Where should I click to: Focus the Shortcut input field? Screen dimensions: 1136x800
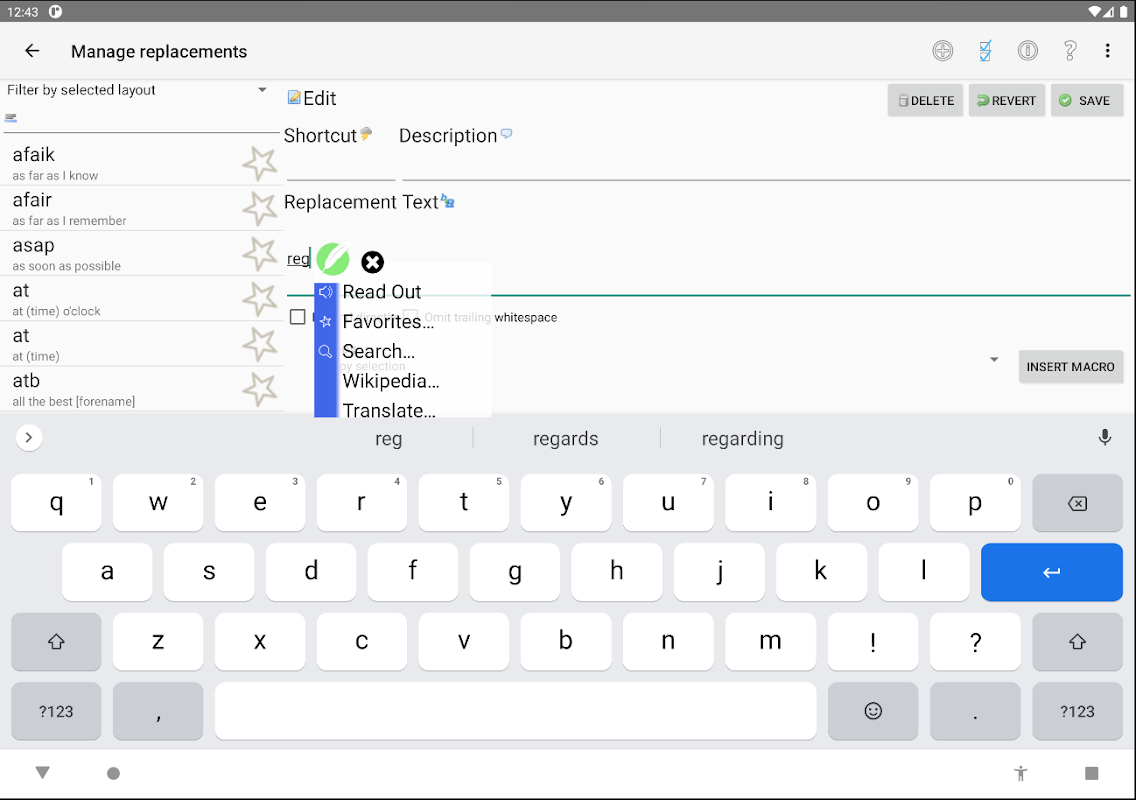(x=341, y=164)
